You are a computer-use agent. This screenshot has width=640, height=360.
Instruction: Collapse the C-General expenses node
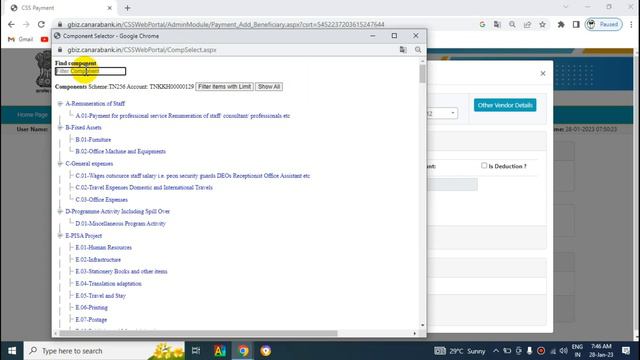60,164
